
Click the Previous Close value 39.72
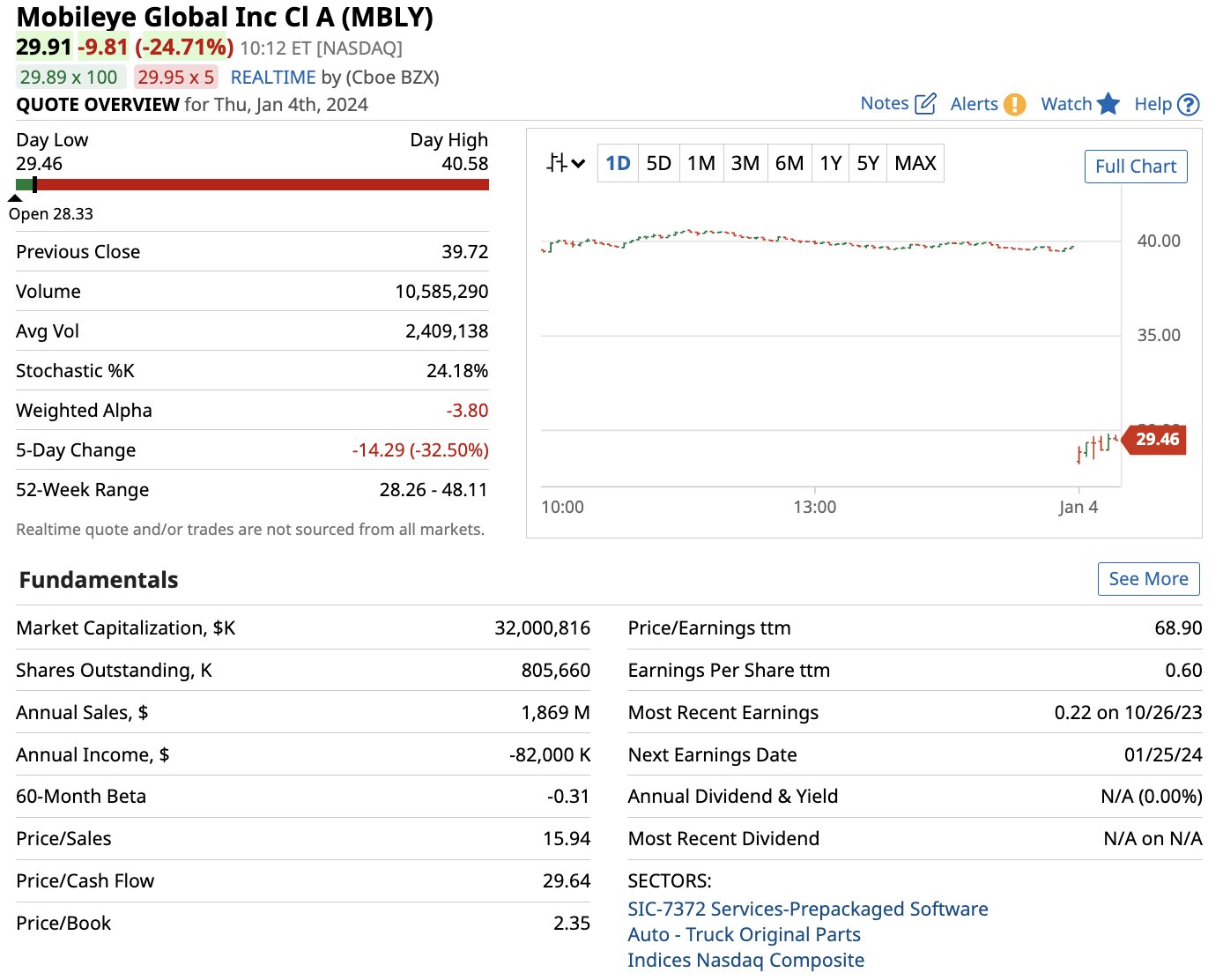tap(464, 252)
